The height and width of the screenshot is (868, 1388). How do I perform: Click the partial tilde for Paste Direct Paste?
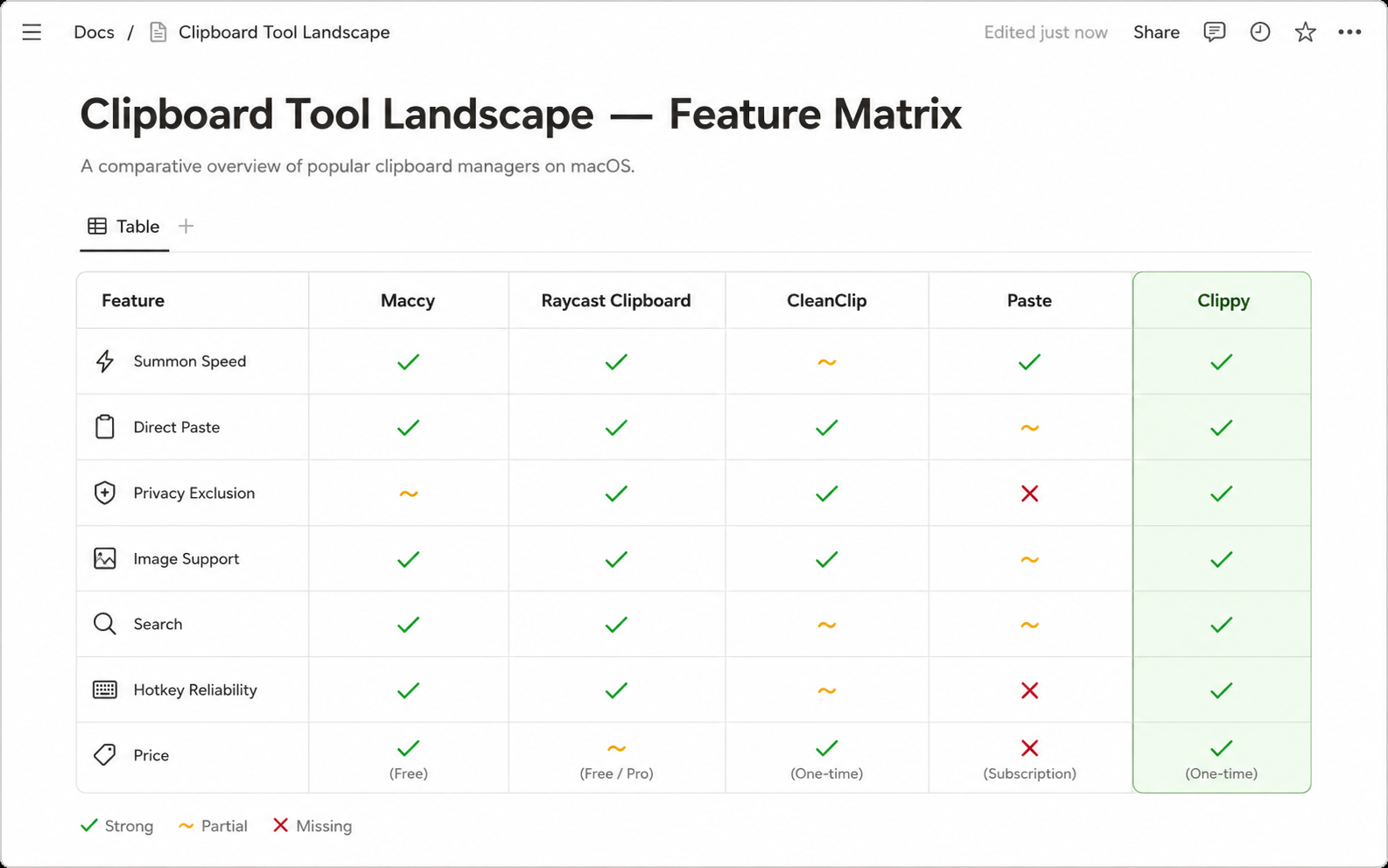pos(1030,428)
